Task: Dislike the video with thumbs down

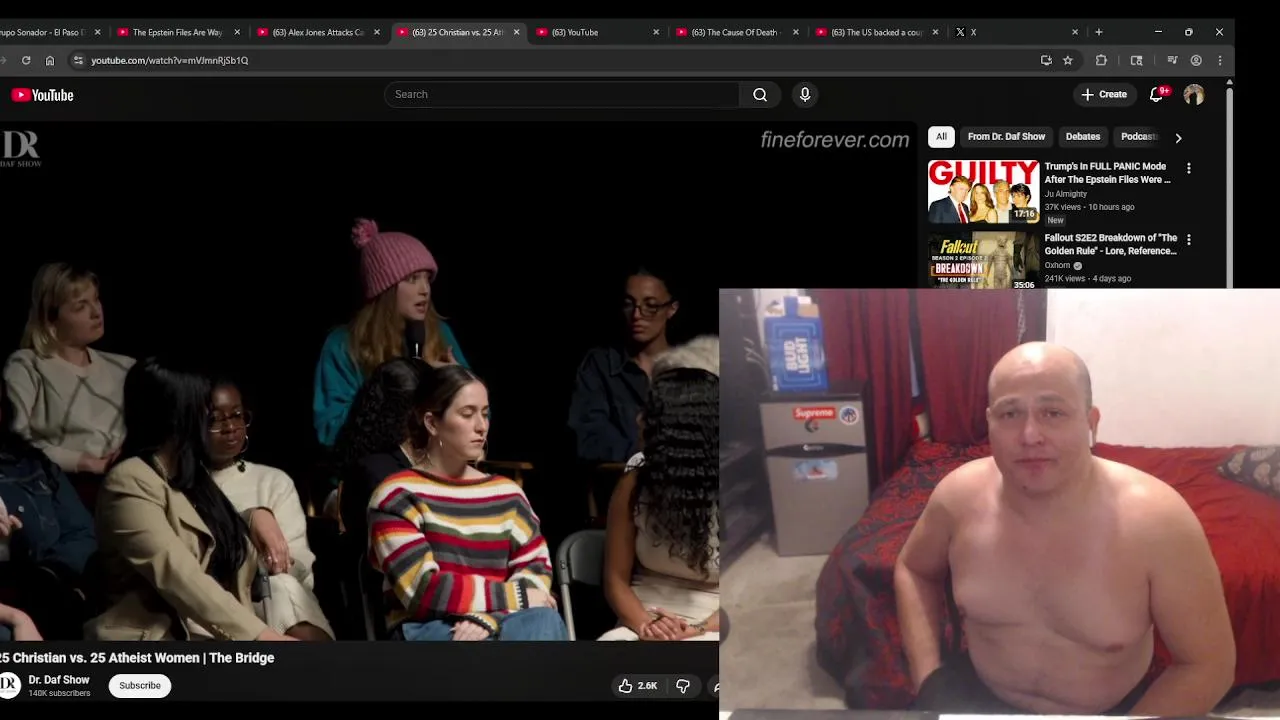Action: (683, 685)
